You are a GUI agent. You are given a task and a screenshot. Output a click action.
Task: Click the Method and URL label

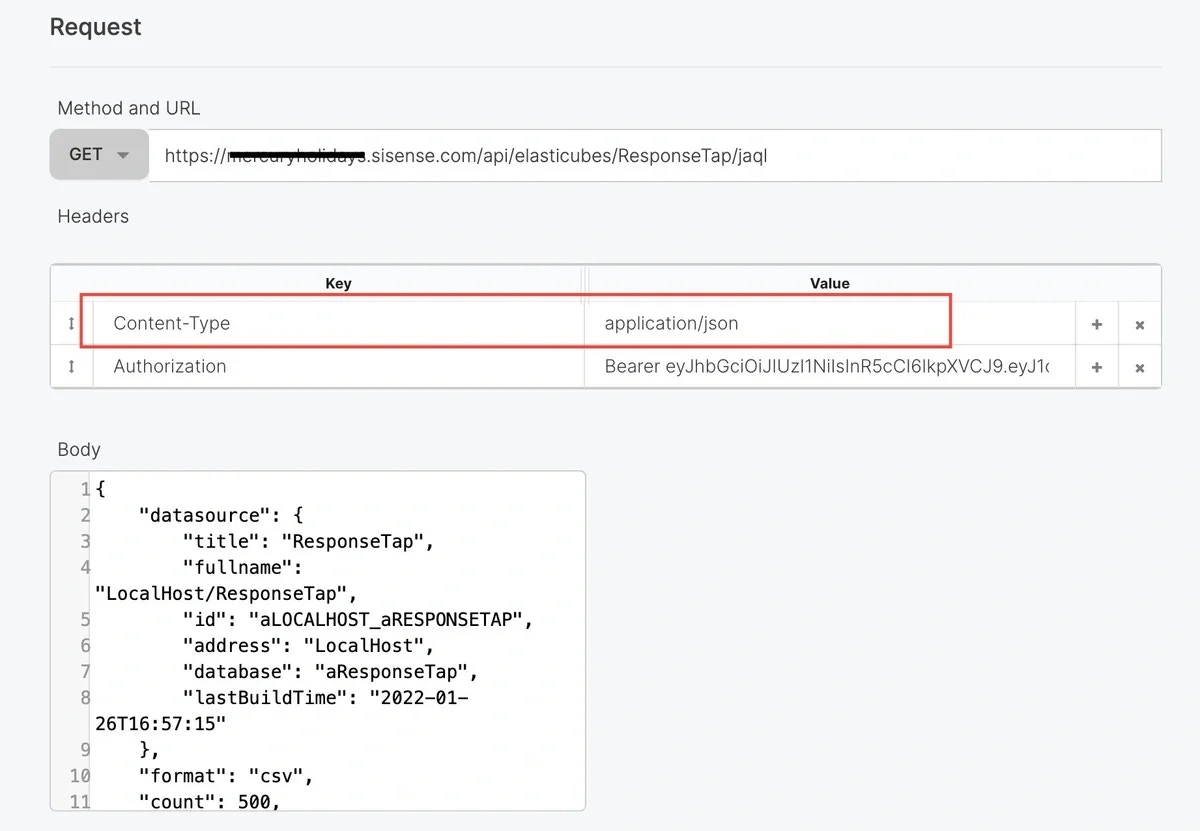click(x=129, y=108)
